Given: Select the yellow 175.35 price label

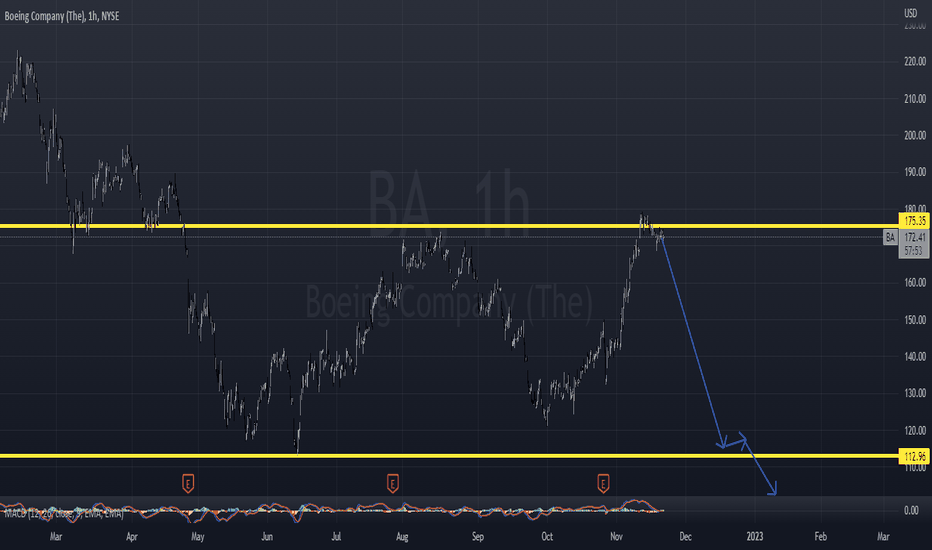Looking at the screenshot, I should [x=914, y=221].
